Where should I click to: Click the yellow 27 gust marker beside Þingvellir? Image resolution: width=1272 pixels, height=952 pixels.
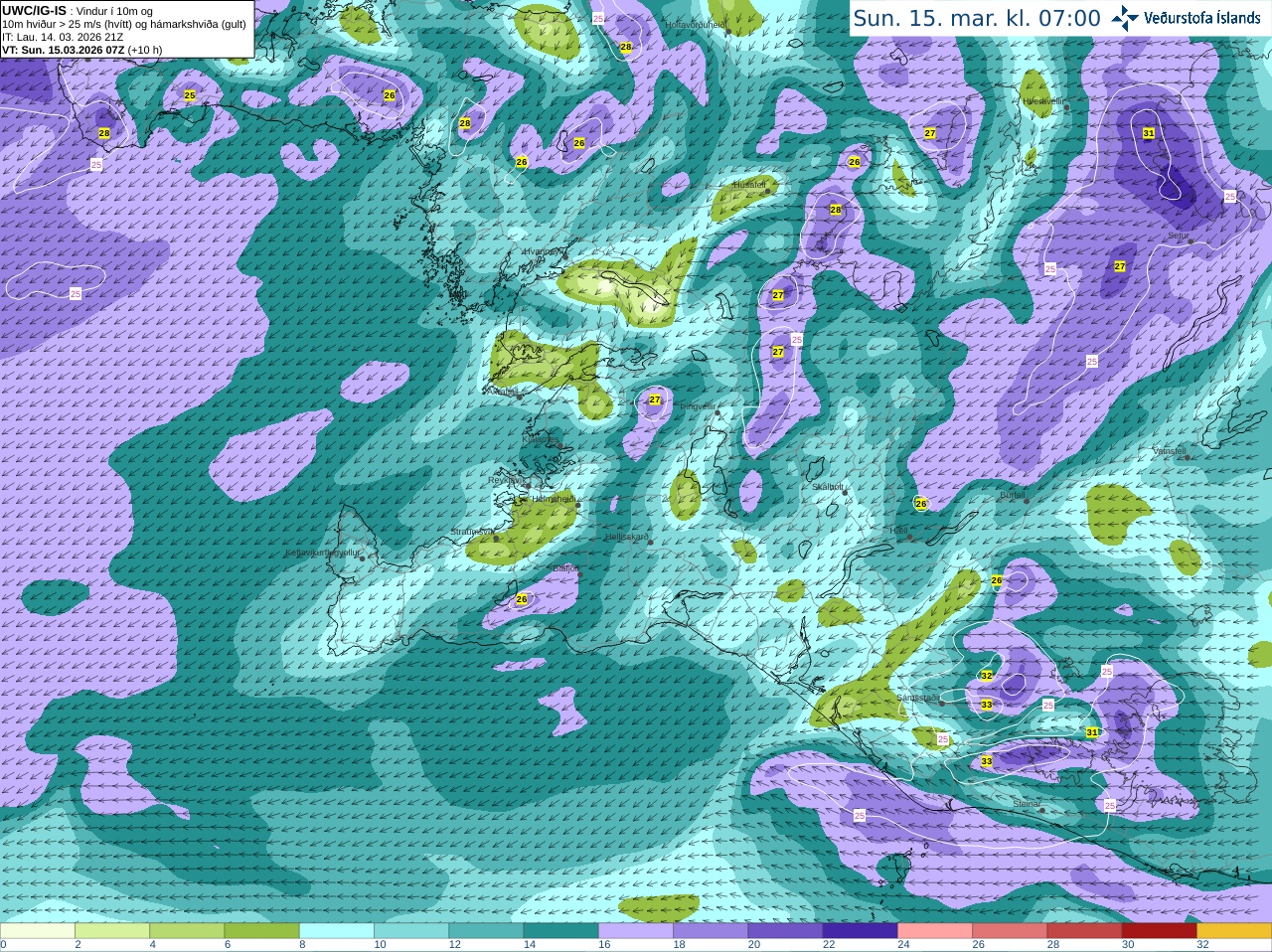[655, 400]
